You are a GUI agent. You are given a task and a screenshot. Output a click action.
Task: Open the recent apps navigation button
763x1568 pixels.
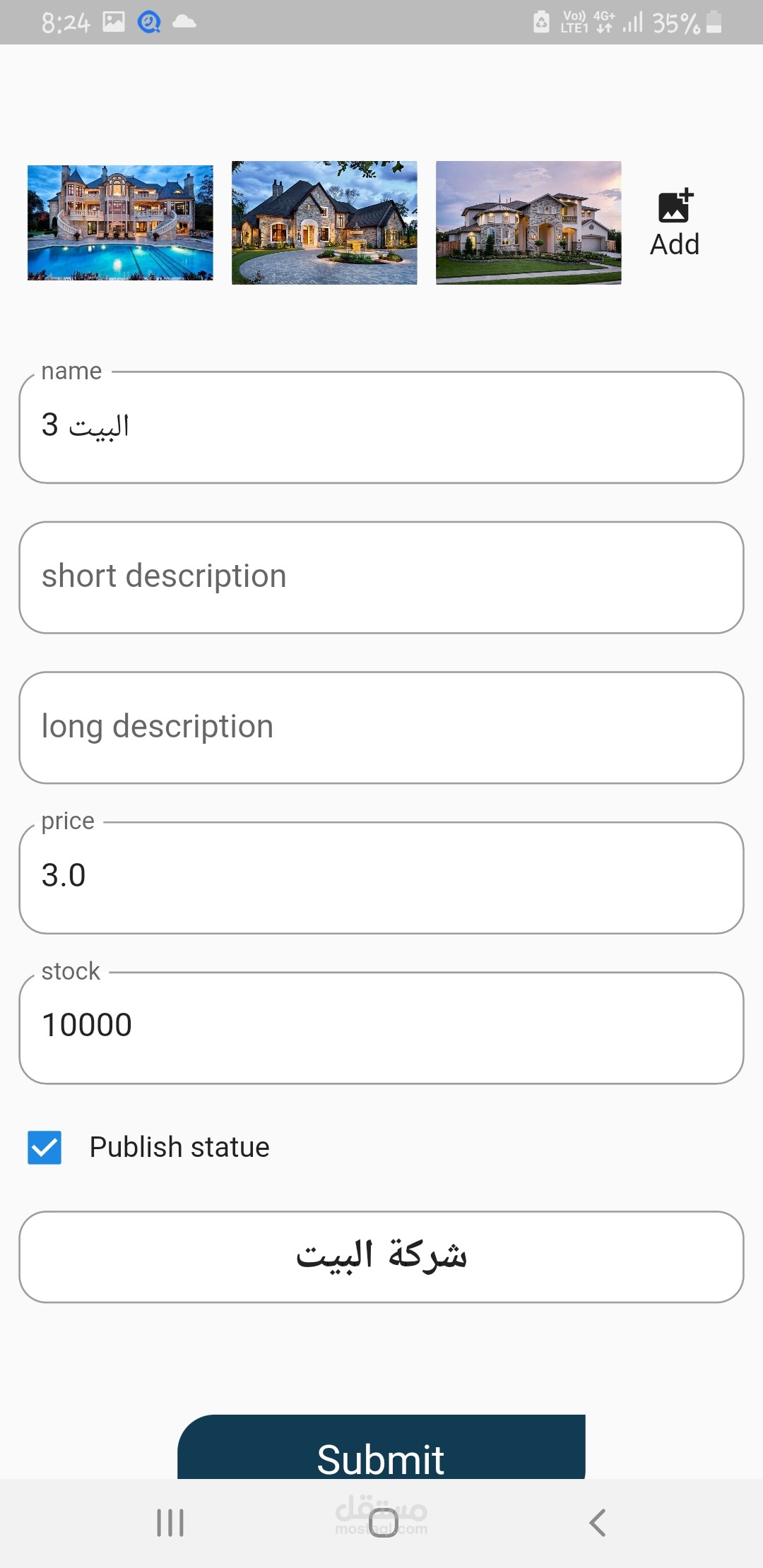[x=170, y=1522]
